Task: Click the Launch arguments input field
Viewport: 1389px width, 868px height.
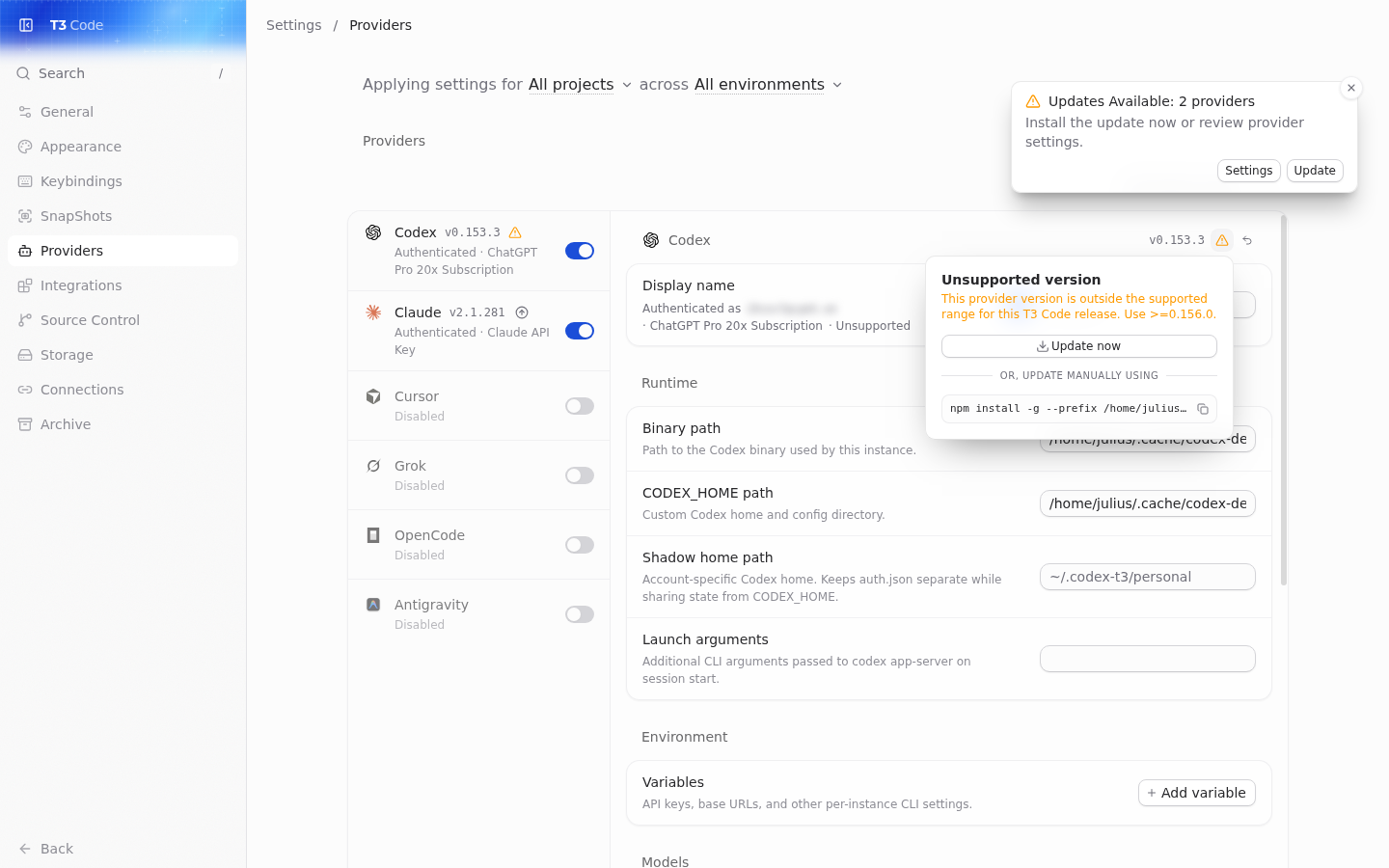Action: point(1147,659)
